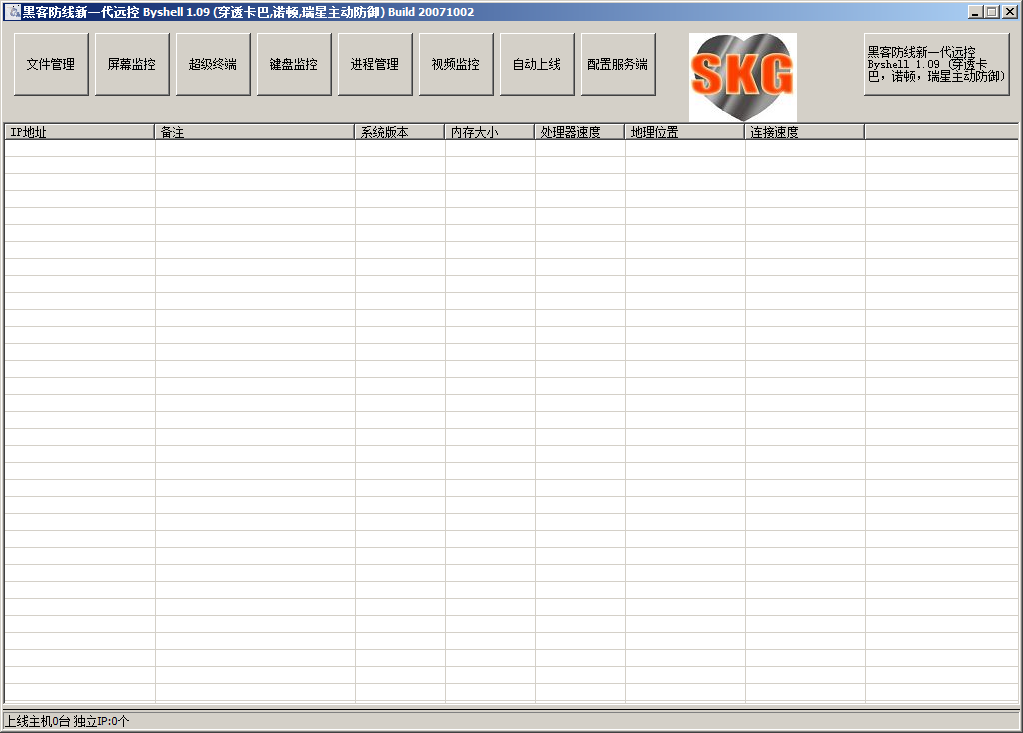Select the 键盘监控 button
The image size is (1023, 733).
[294, 64]
